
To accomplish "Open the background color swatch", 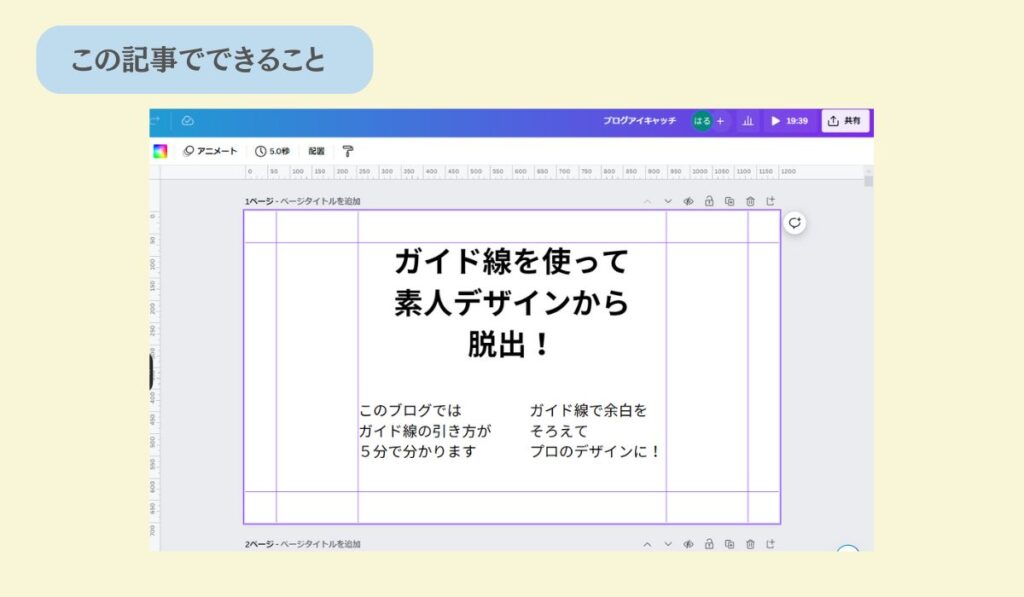I will point(160,151).
